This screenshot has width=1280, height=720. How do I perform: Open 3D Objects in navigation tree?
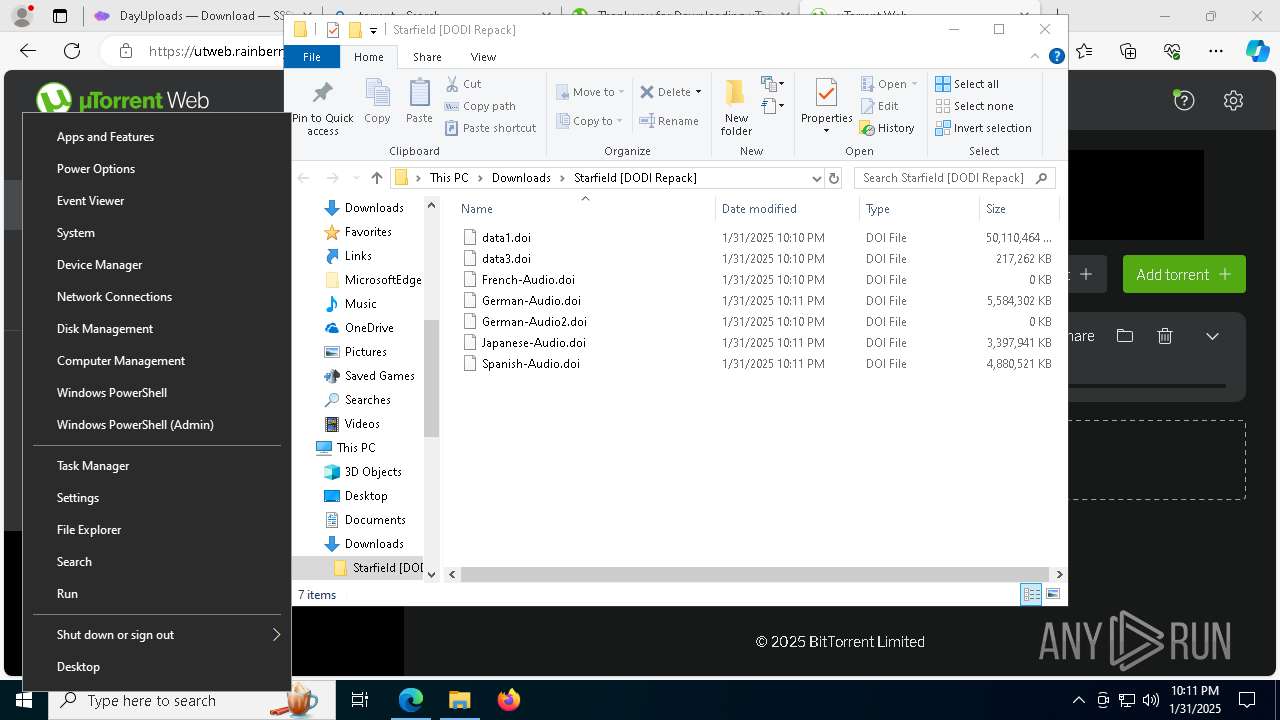coord(373,472)
